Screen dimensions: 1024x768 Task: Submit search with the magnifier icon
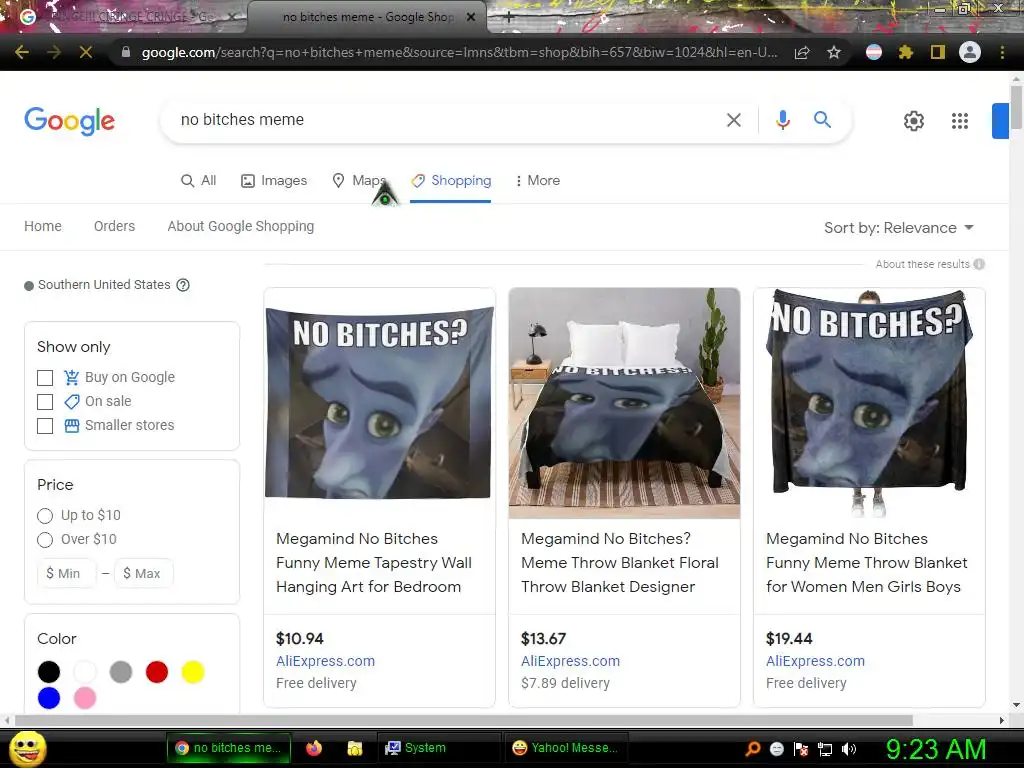pyautogui.click(x=822, y=120)
